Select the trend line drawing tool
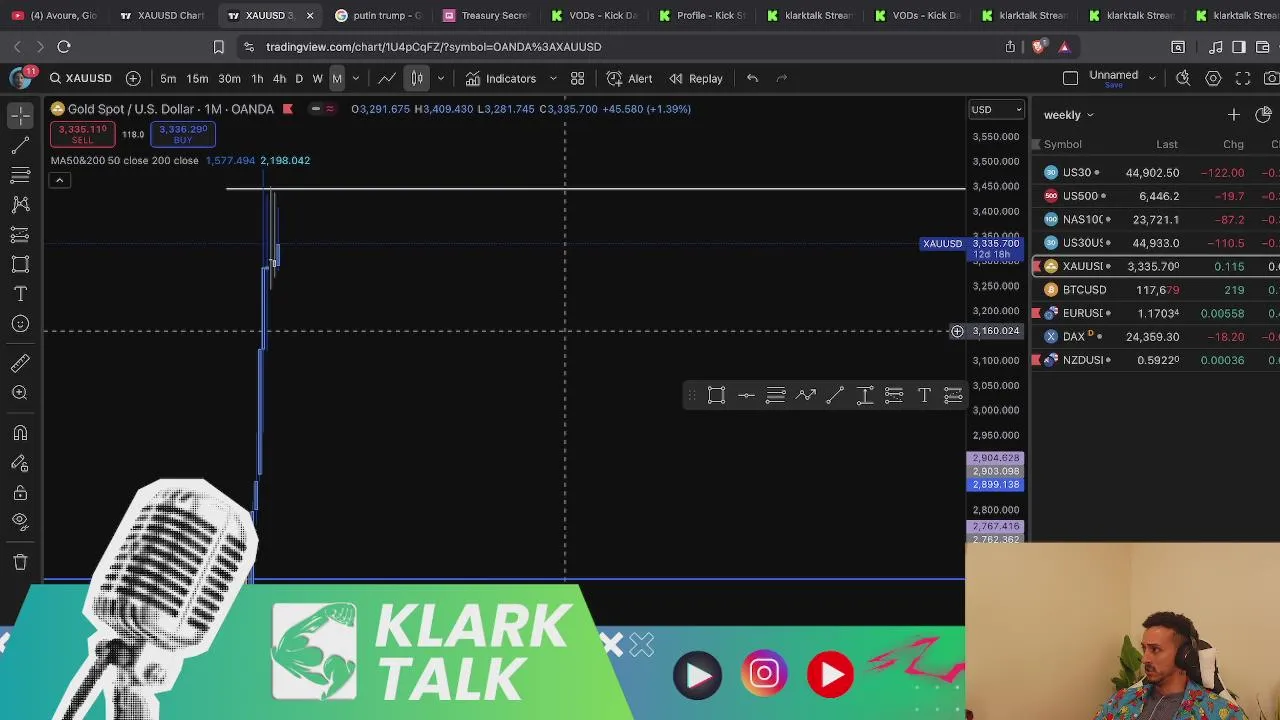 tap(20, 146)
